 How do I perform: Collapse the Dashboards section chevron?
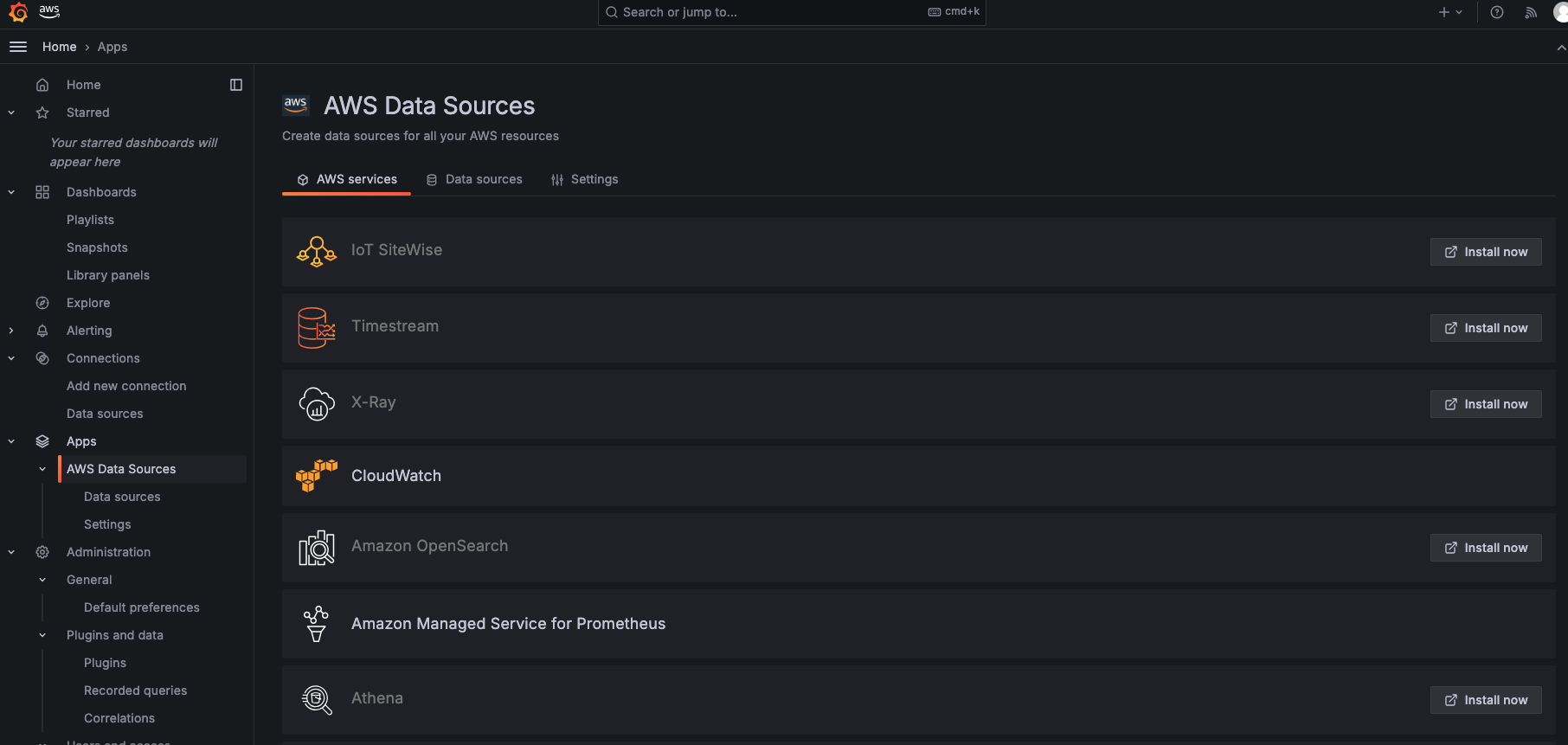point(11,192)
